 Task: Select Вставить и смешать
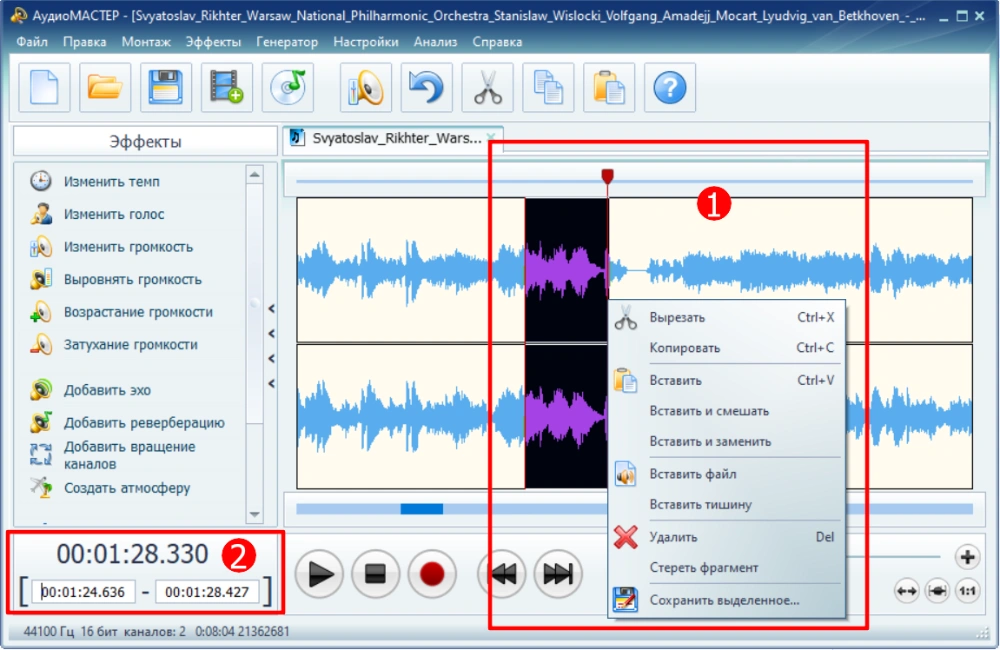pos(726,411)
